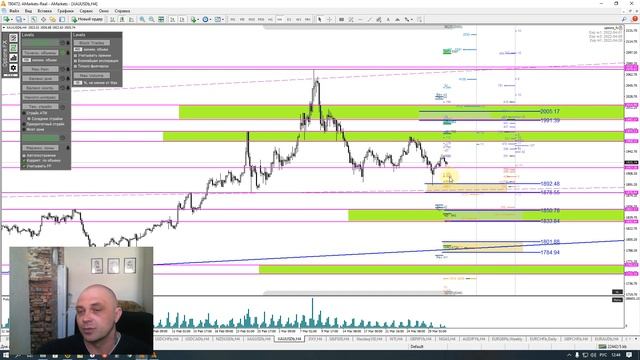This screenshot has height=360, width=640.
Task: Click the 2005.17 level price label
Action: tap(550, 111)
